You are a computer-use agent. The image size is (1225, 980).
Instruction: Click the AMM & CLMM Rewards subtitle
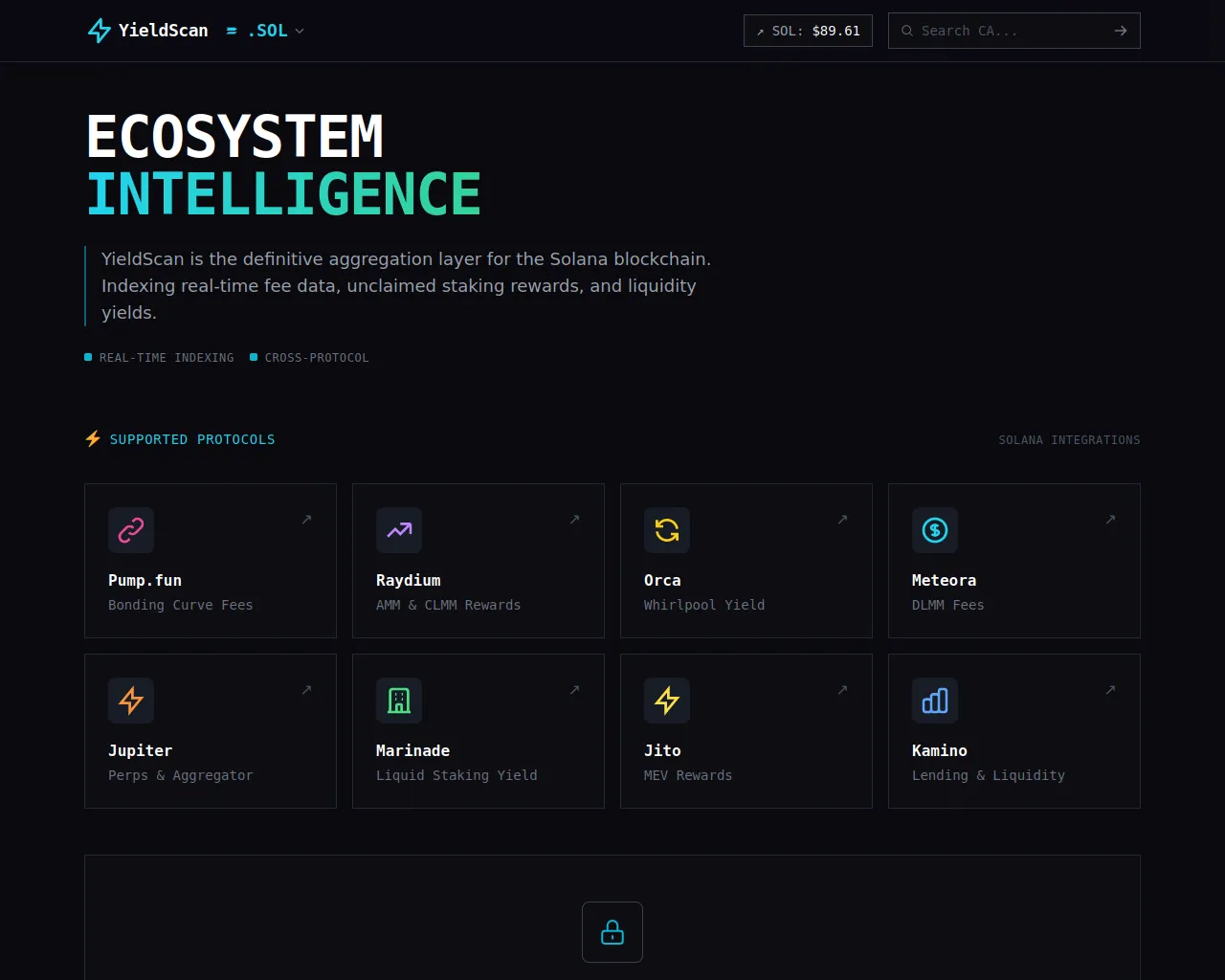point(449,605)
